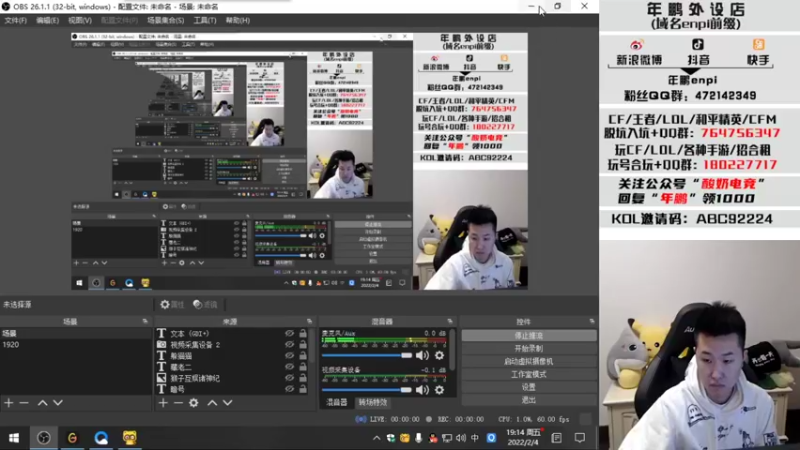The image size is (800, 450).
Task: Toggle visibility of the 暗号 text source
Action: (x=289, y=389)
